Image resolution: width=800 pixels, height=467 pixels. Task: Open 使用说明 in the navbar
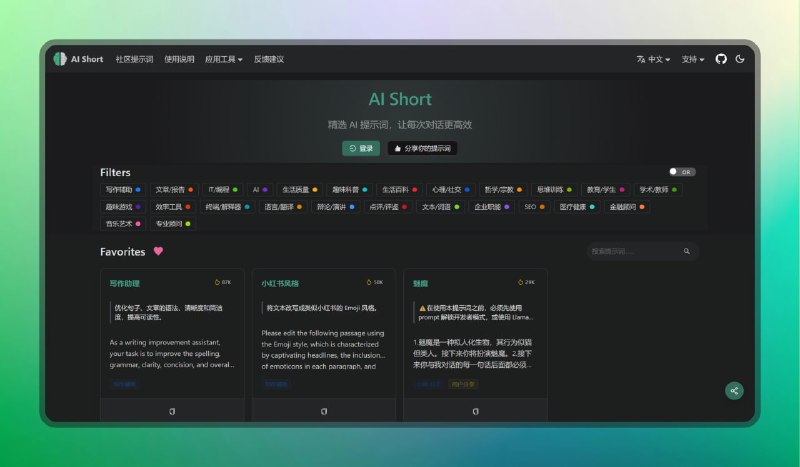[179, 59]
